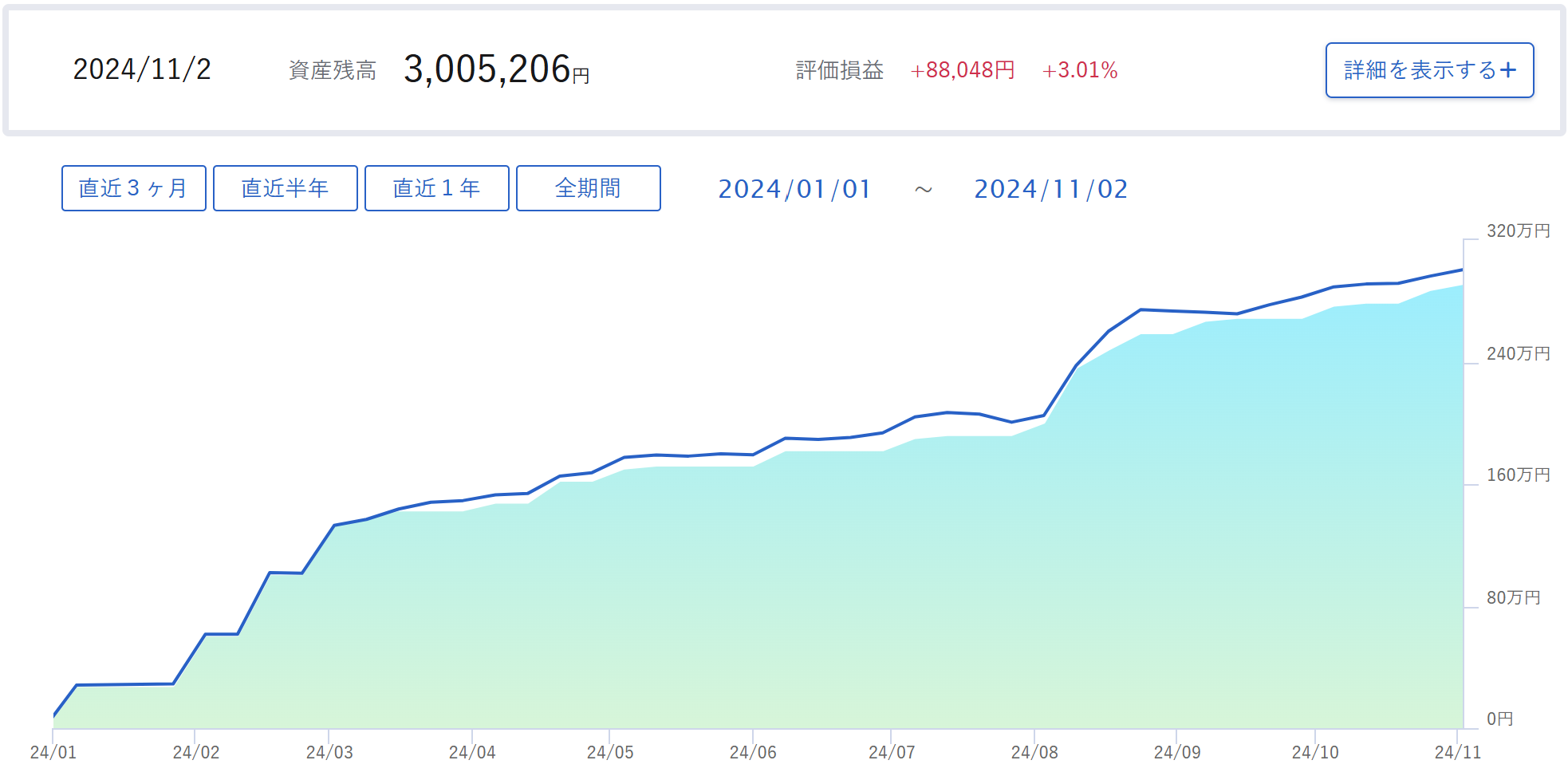
Task: Click the 24/06 axis tick label
Action: pyautogui.click(x=753, y=752)
